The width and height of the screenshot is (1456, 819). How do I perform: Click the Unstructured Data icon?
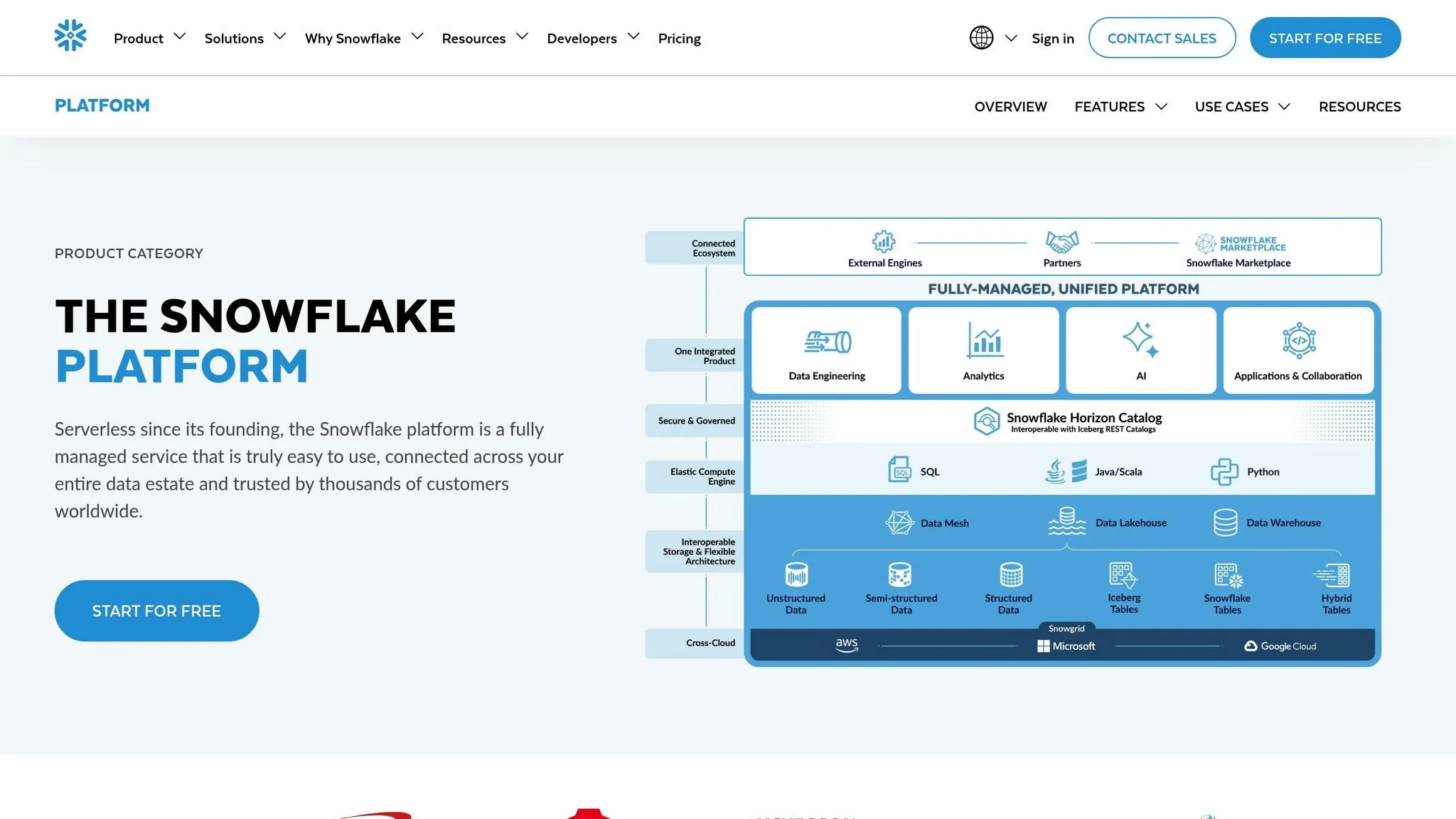tap(796, 574)
